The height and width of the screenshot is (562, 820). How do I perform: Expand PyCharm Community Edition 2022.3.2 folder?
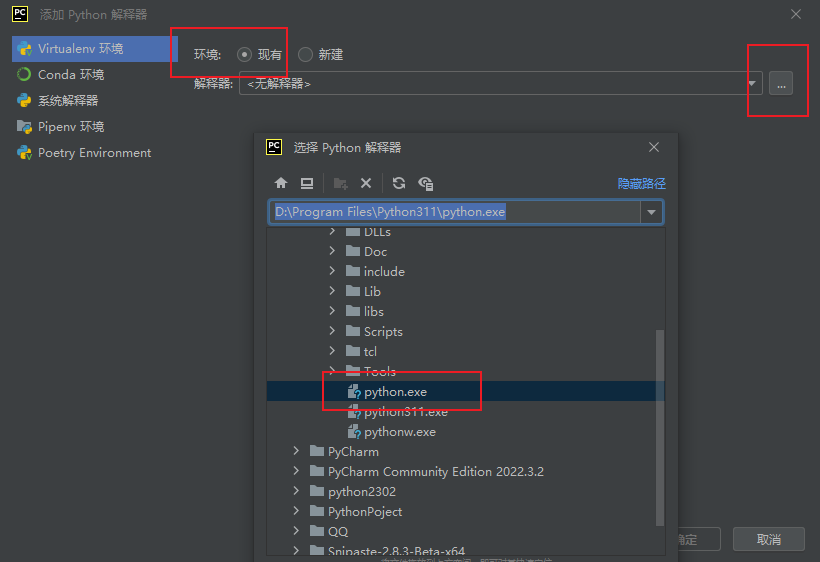click(x=296, y=471)
